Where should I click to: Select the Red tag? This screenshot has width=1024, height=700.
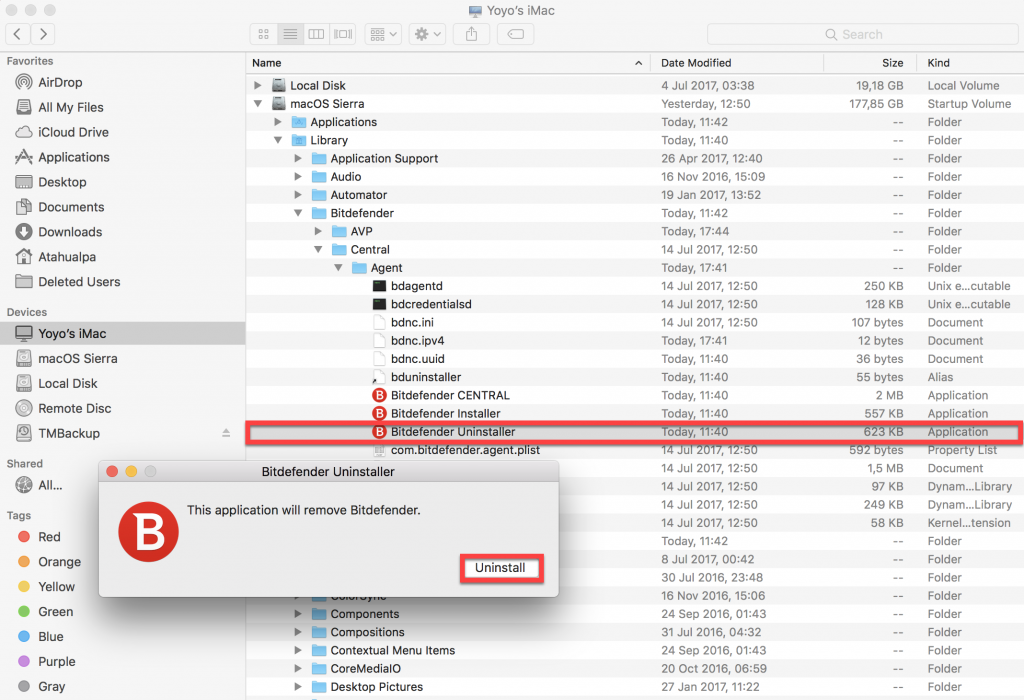(x=48, y=537)
